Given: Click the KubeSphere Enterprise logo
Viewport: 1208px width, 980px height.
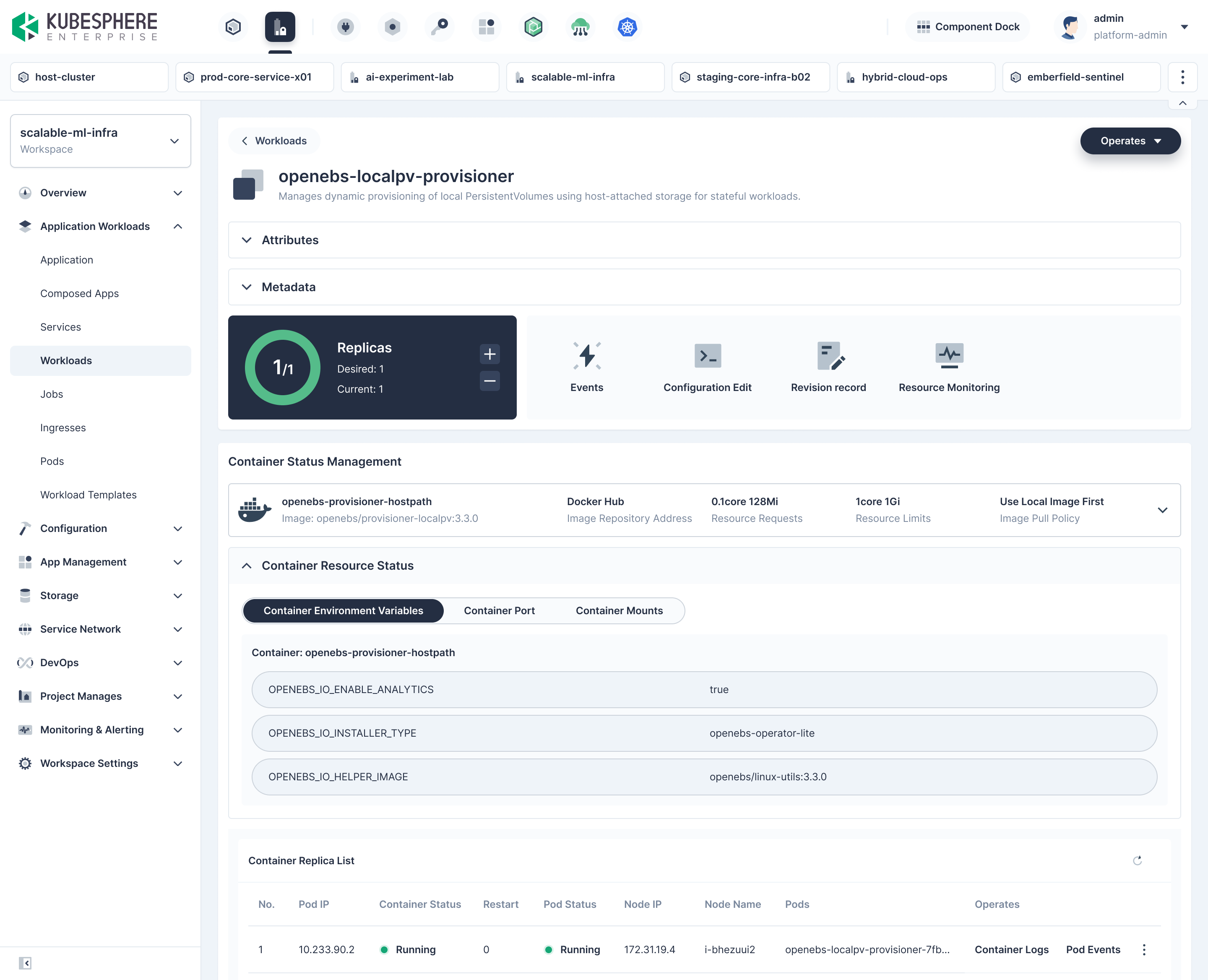Looking at the screenshot, I should pyautogui.click(x=85, y=26).
